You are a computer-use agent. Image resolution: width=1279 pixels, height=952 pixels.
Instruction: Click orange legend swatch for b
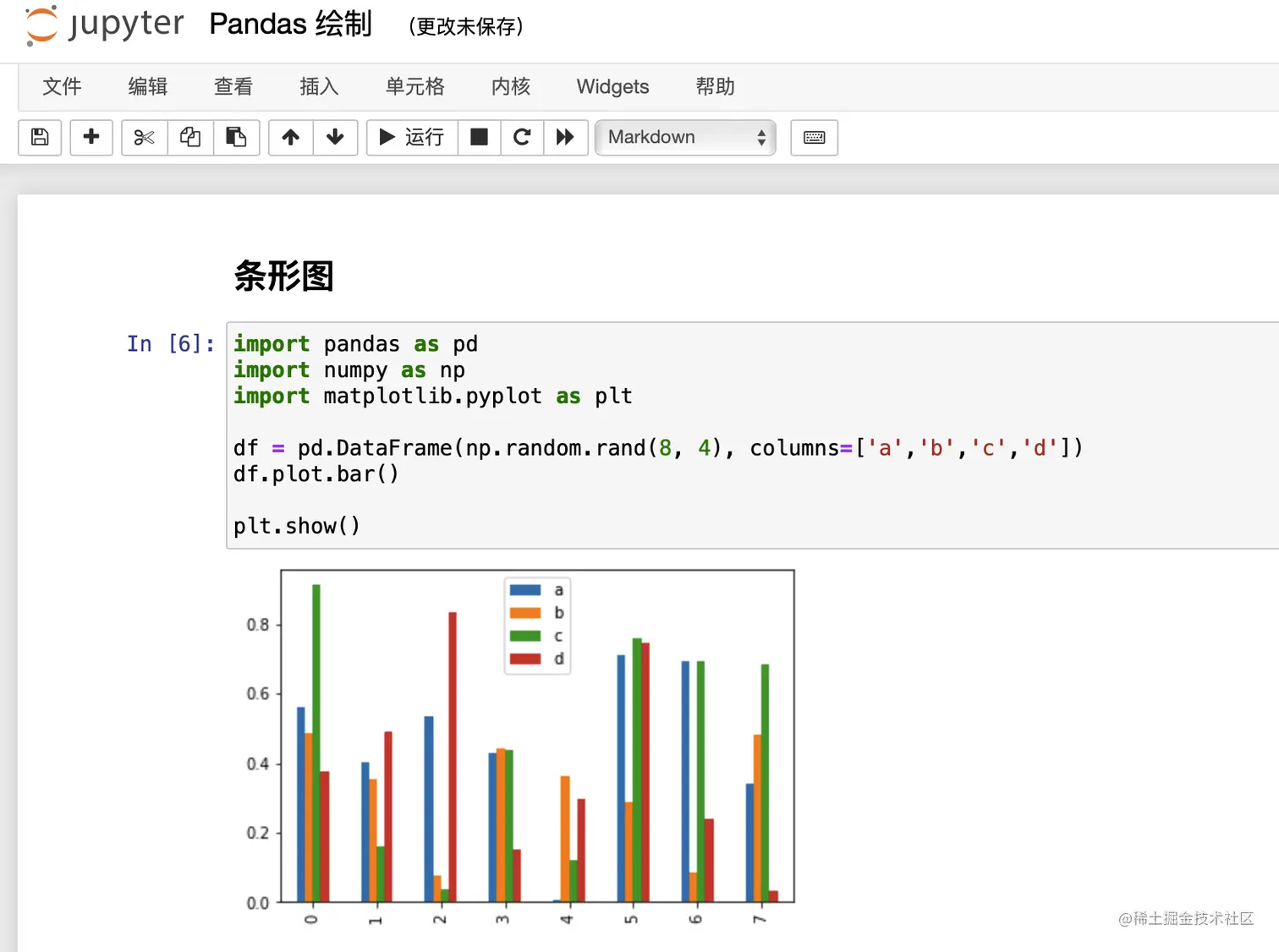click(x=525, y=613)
